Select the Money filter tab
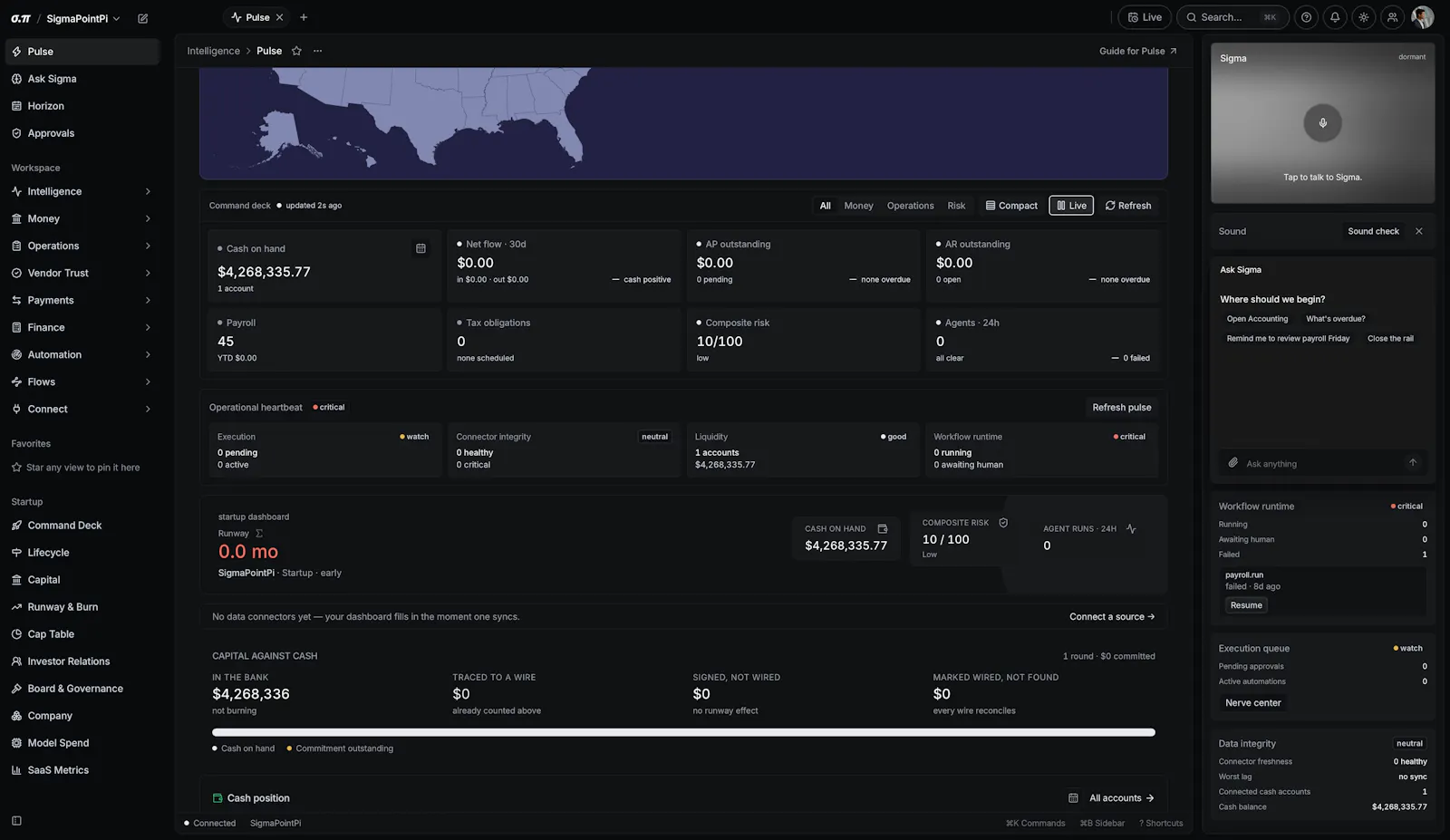Viewport: 1450px width, 840px height. (858, 206)
